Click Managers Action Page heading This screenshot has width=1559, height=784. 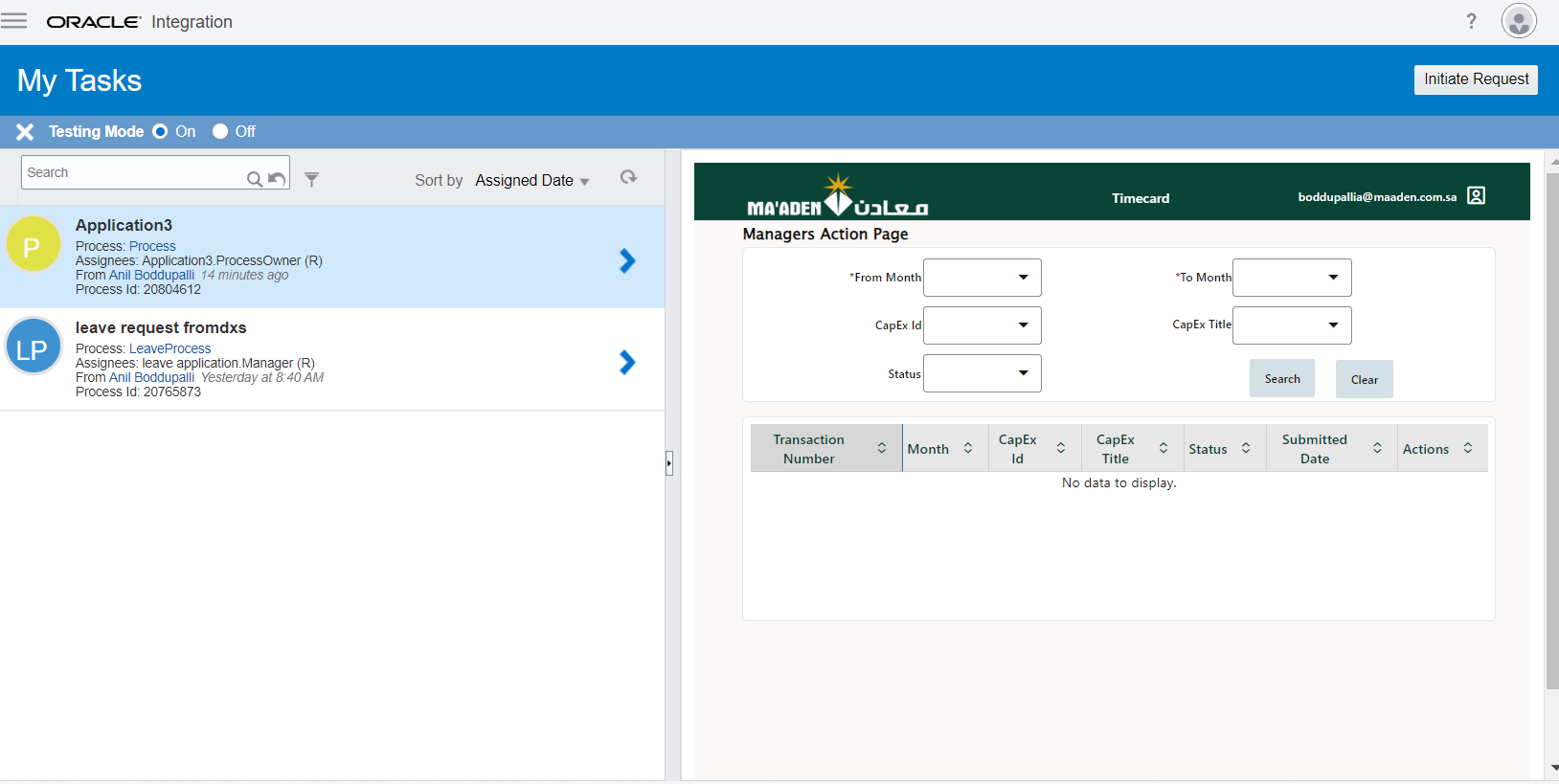825,234
